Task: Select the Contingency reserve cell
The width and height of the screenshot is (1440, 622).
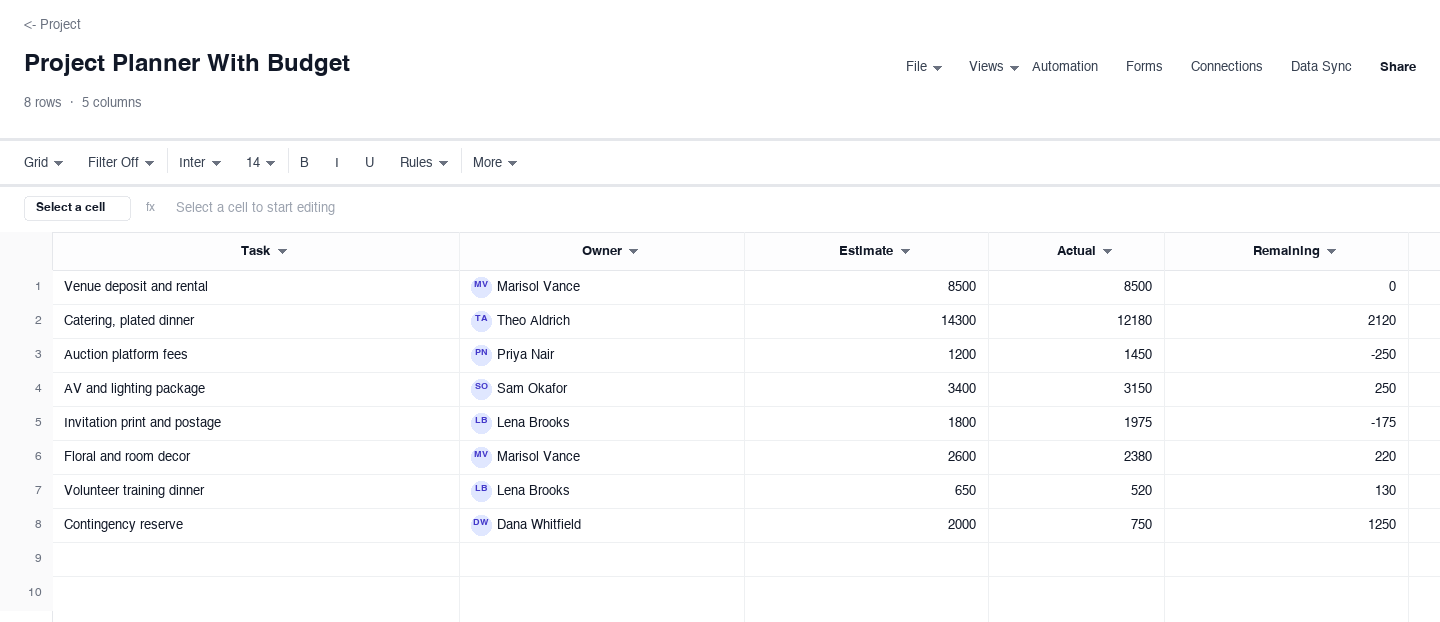Action: 256,526
